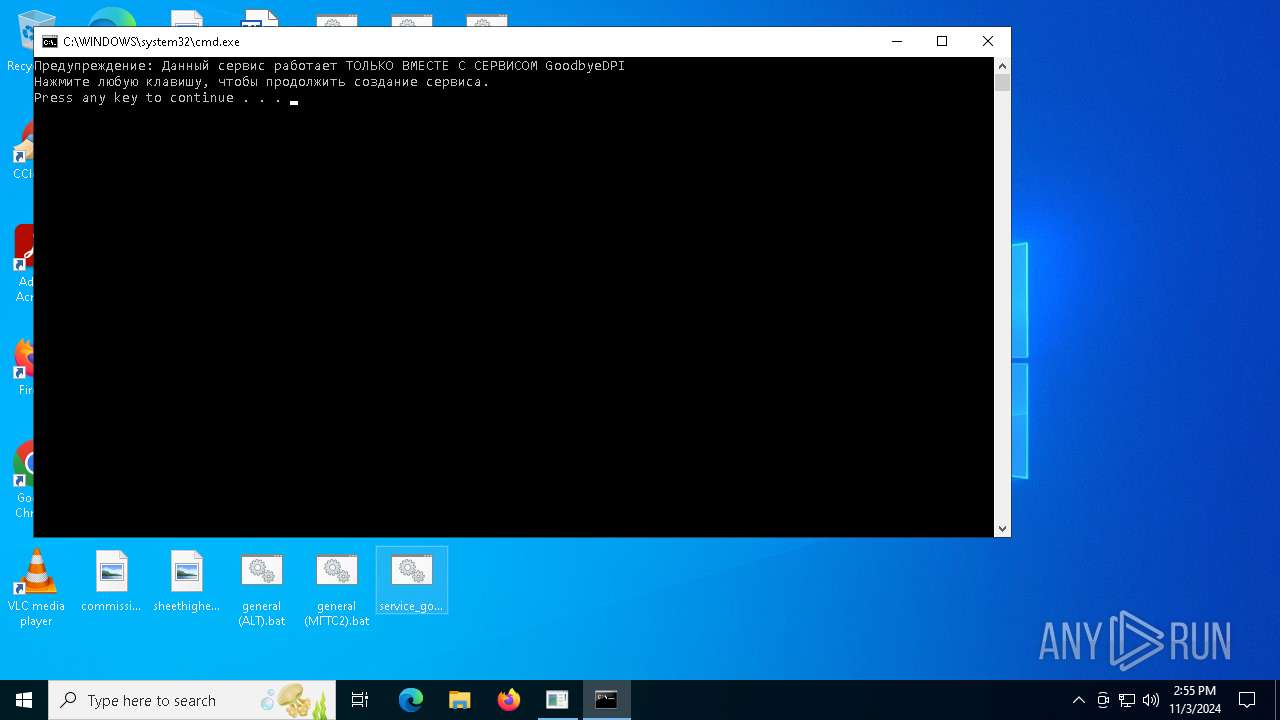
Task: Open File Explorer from the taskbar
Action: pyautogui.click(x=459, y=700)
